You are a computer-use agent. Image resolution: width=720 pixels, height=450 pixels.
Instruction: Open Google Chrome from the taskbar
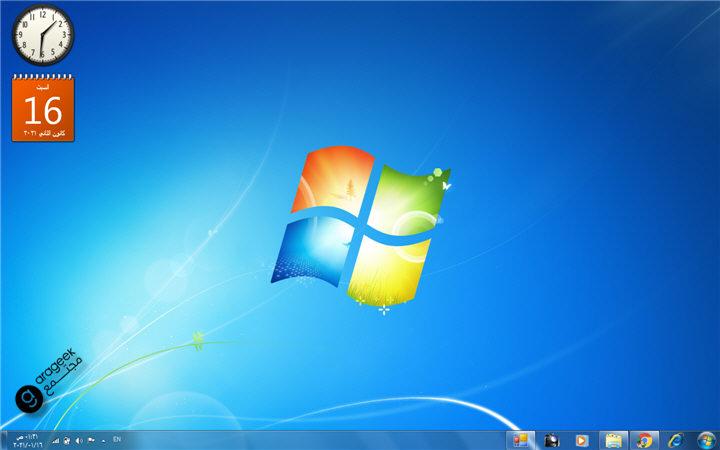click(644, 440)
